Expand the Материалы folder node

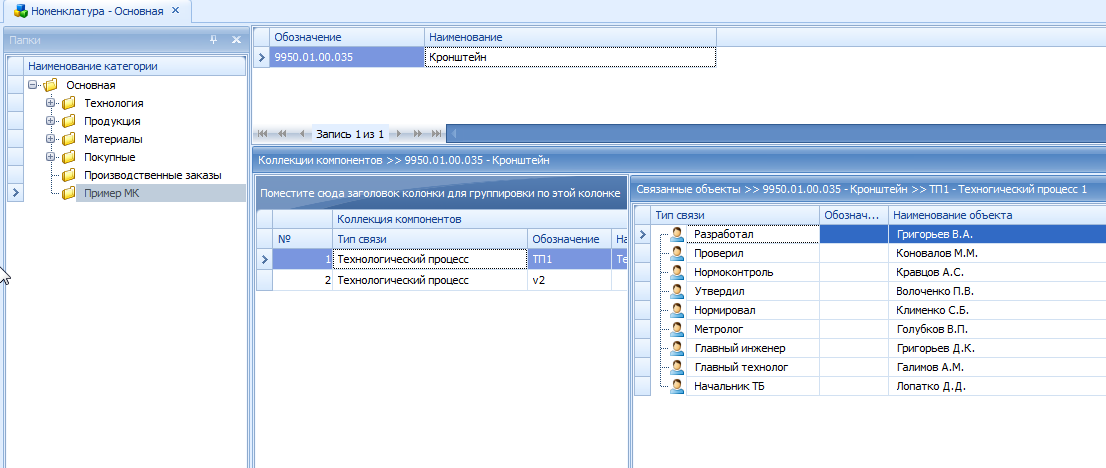pyautogui.click(x=50, y=138)
